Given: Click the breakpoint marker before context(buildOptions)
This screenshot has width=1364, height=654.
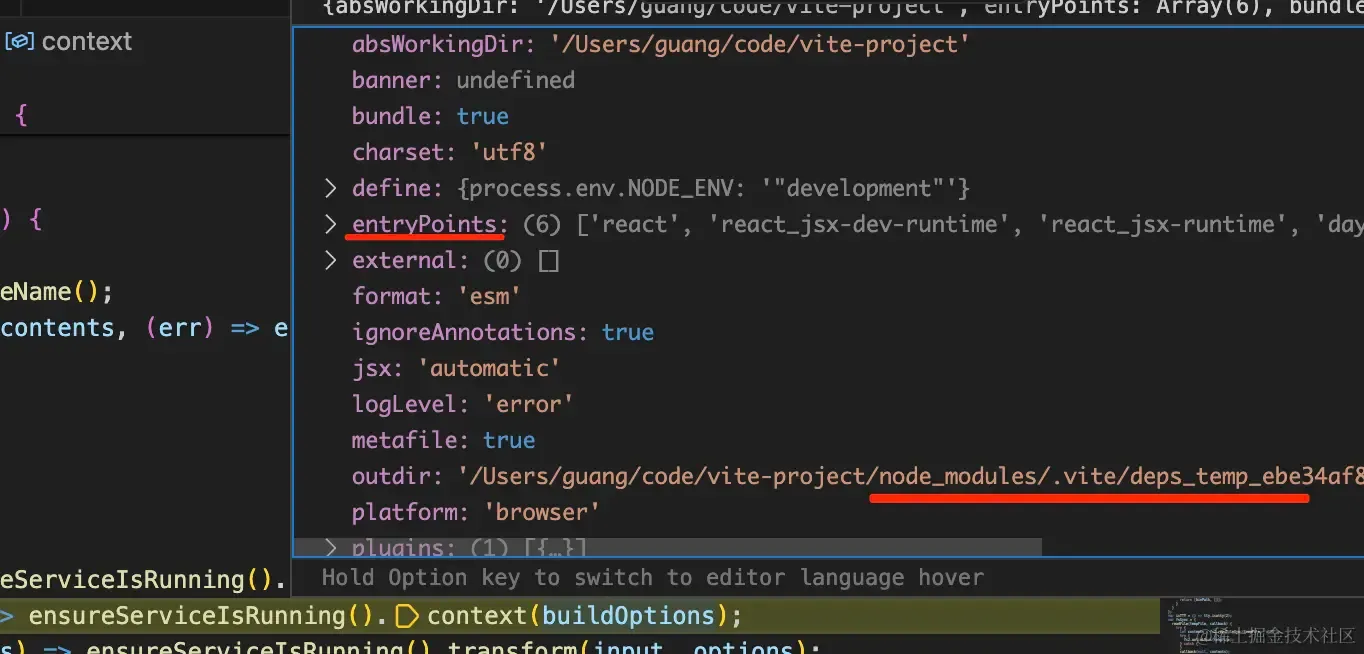Looking at the screenshot, I should (407, 616).
